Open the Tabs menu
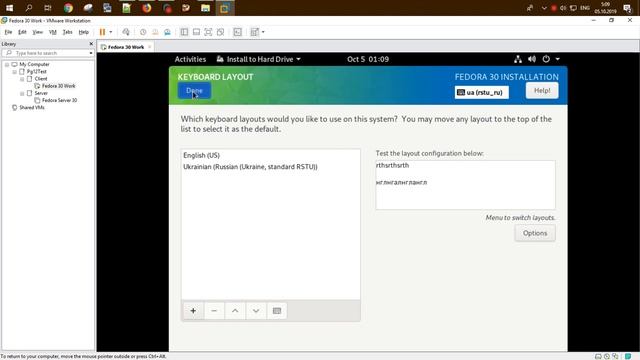The height and width of the screenshot is (360, 640). coord(68,32)
